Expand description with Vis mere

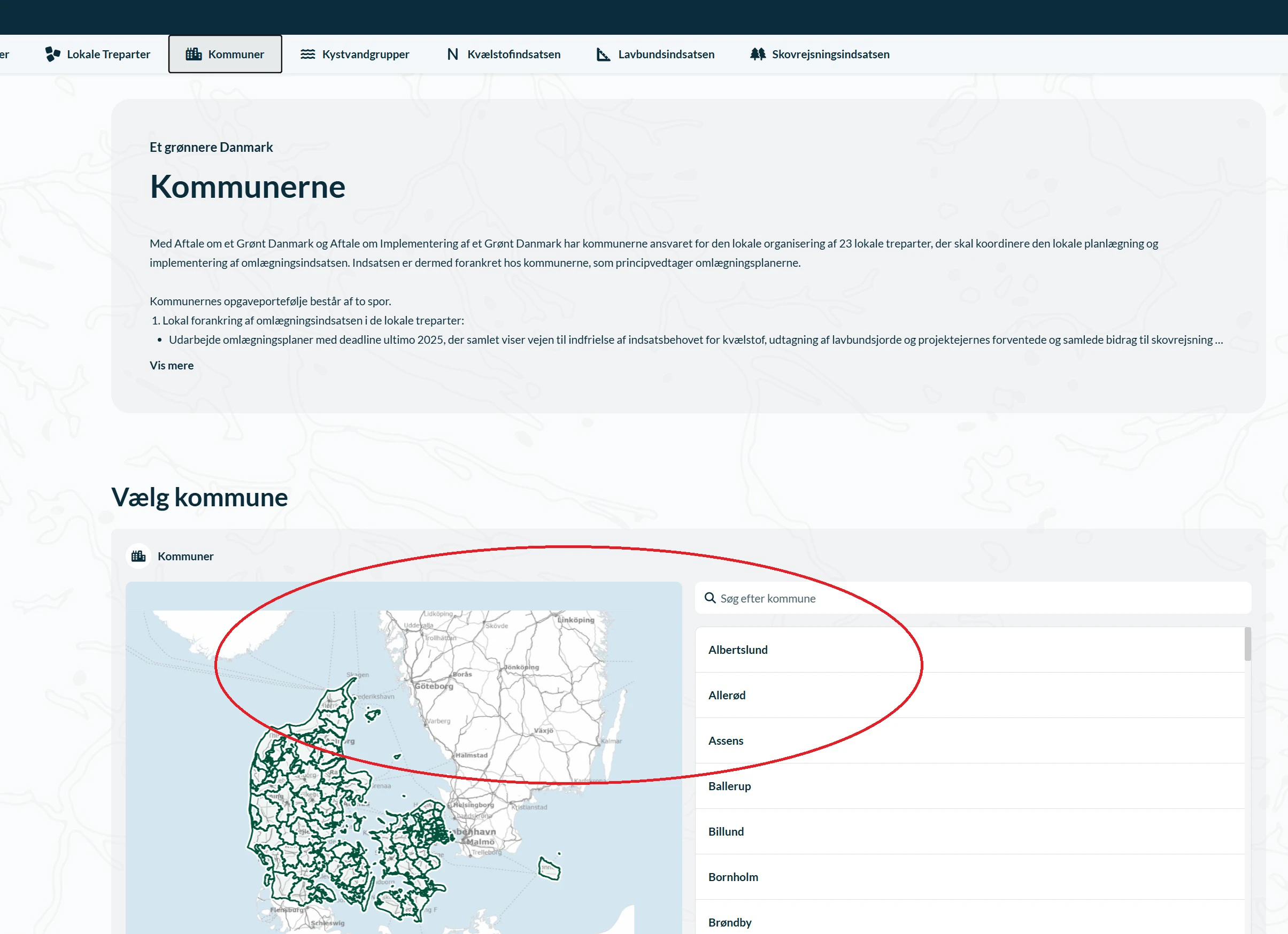172,366
